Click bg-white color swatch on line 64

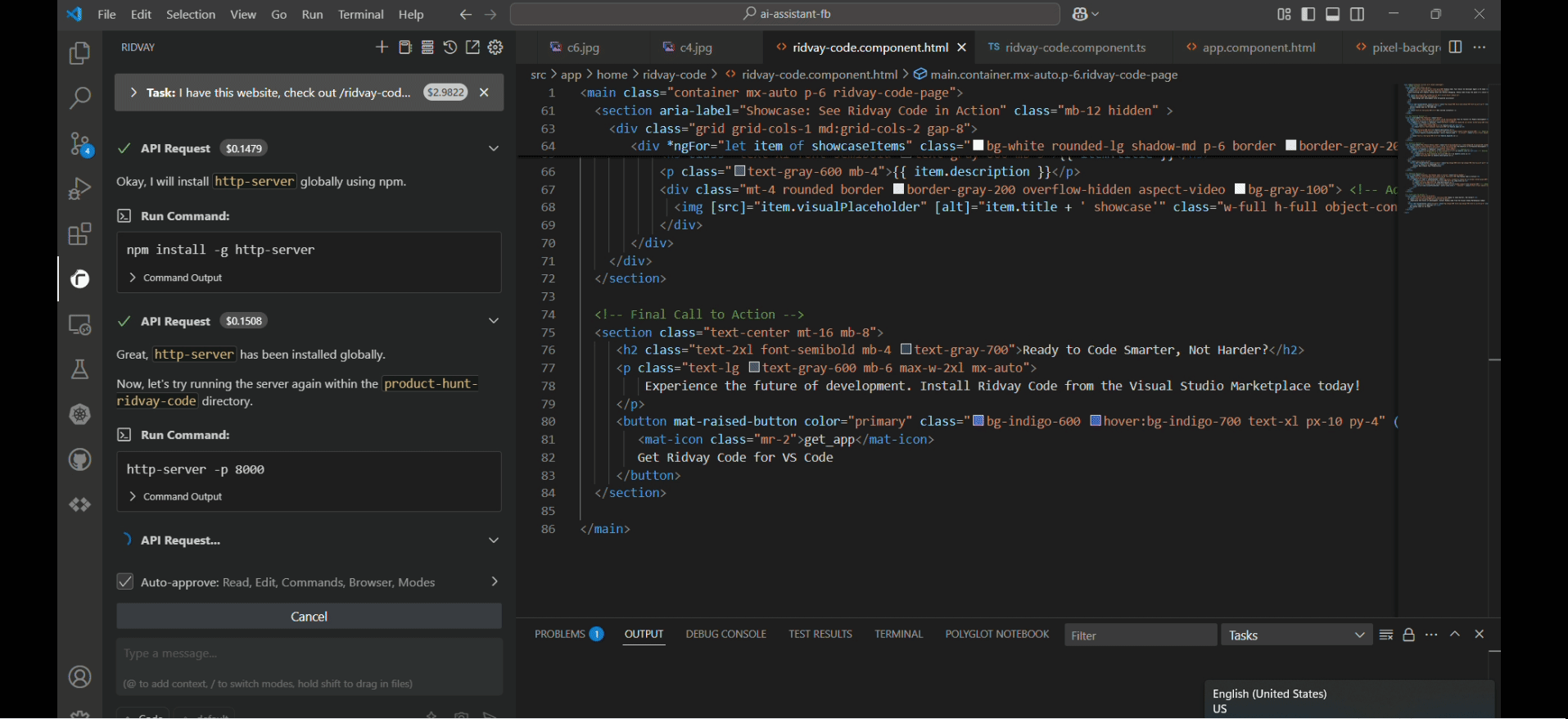tap(978, 146)
